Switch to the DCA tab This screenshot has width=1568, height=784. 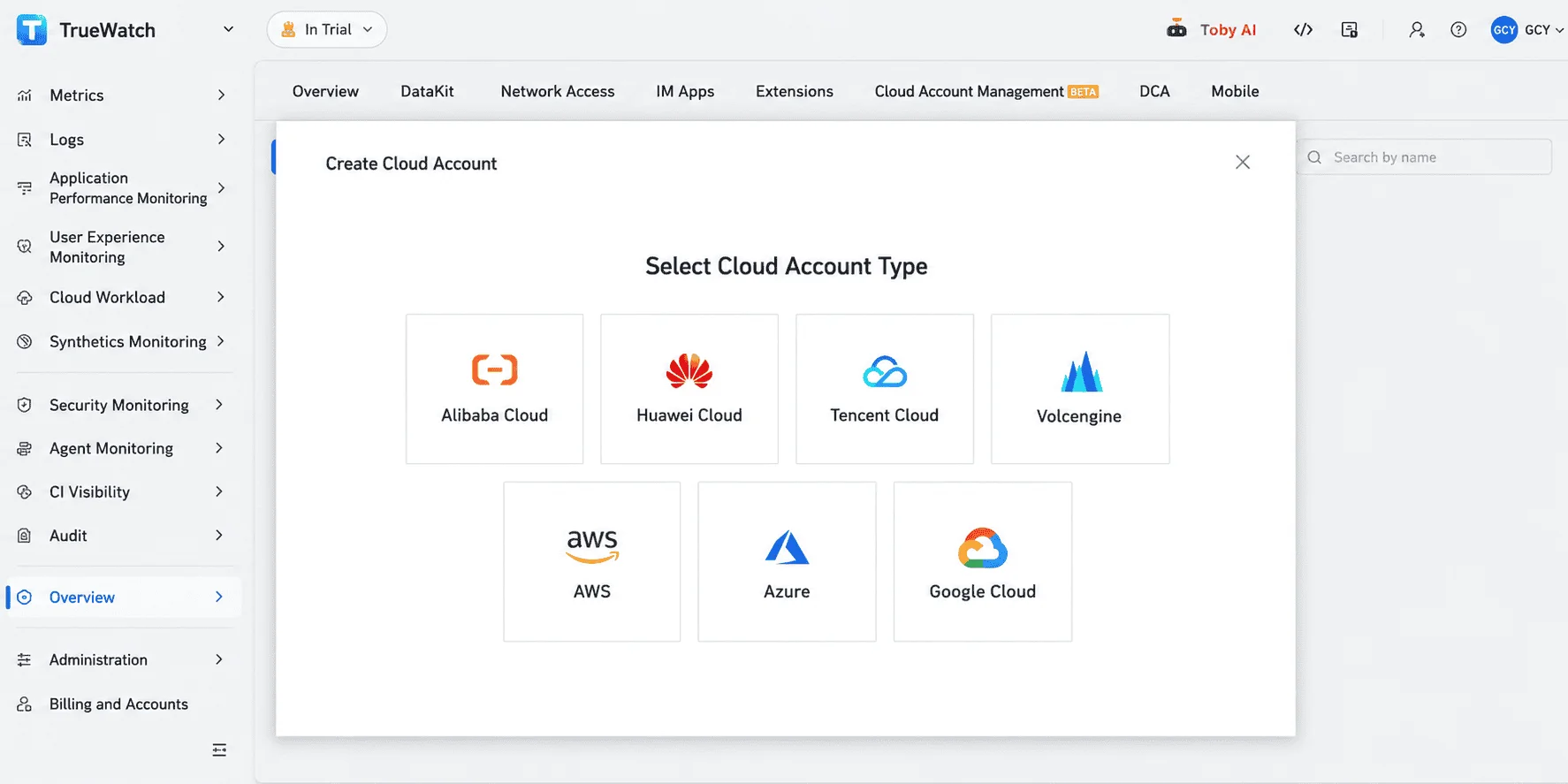coord(1154,92)
